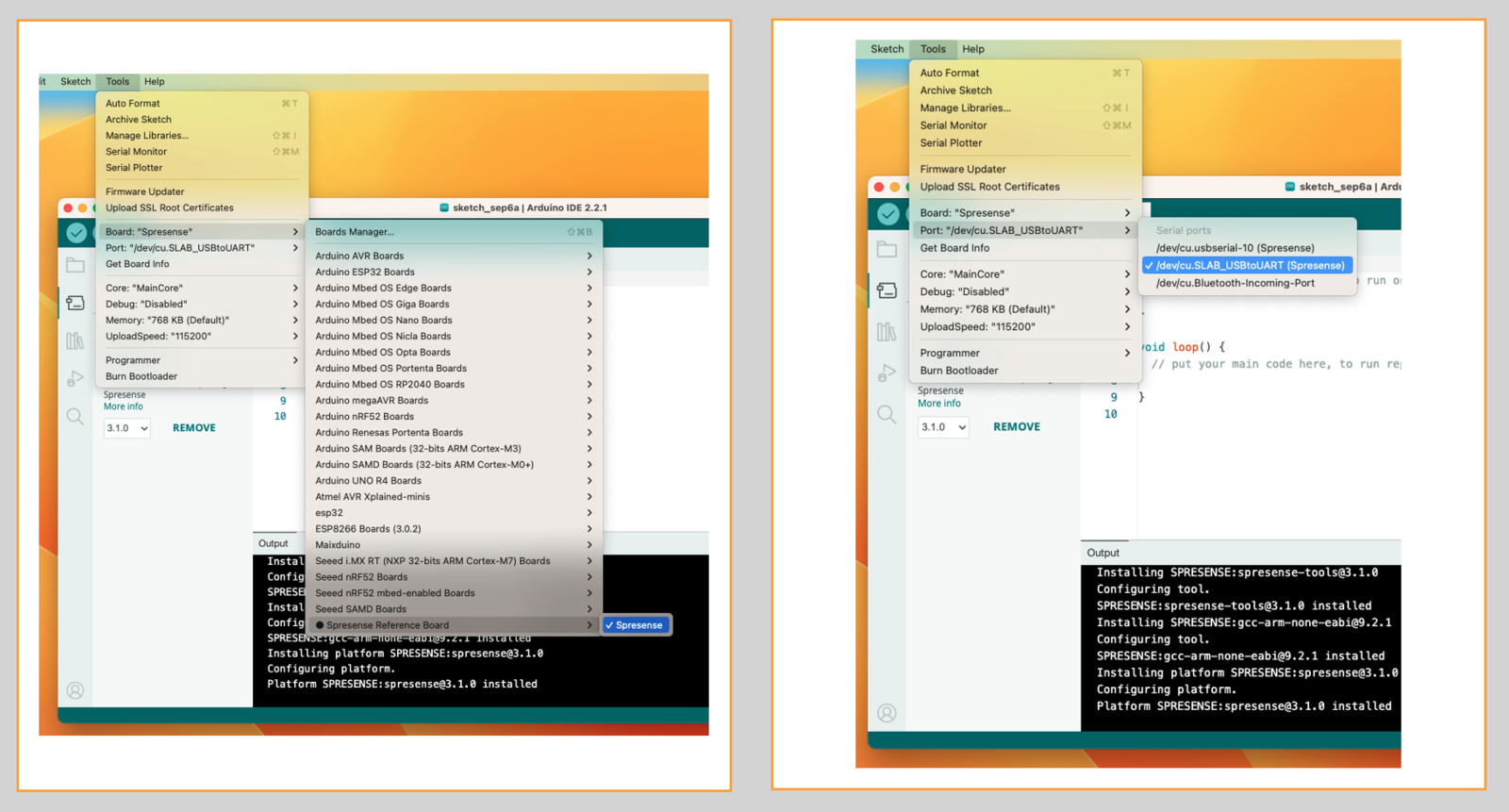Select checked Spresense board in submenu

coord(637,625)
